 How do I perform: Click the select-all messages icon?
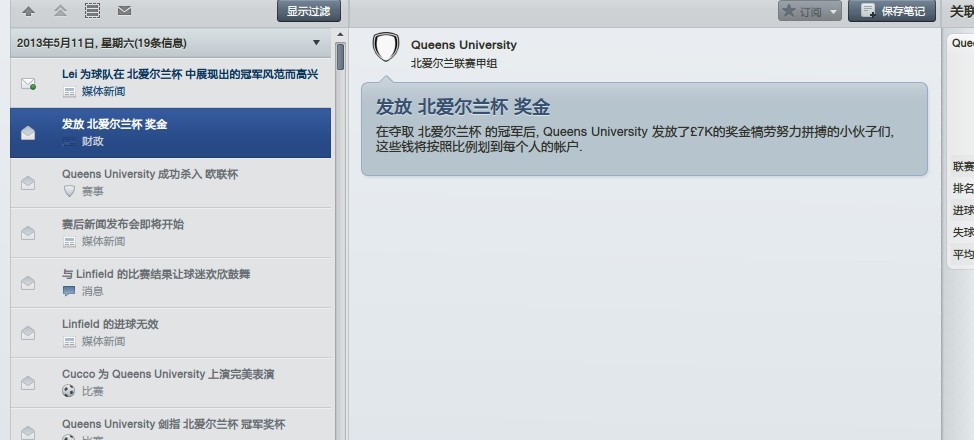[x=93, y=11]
